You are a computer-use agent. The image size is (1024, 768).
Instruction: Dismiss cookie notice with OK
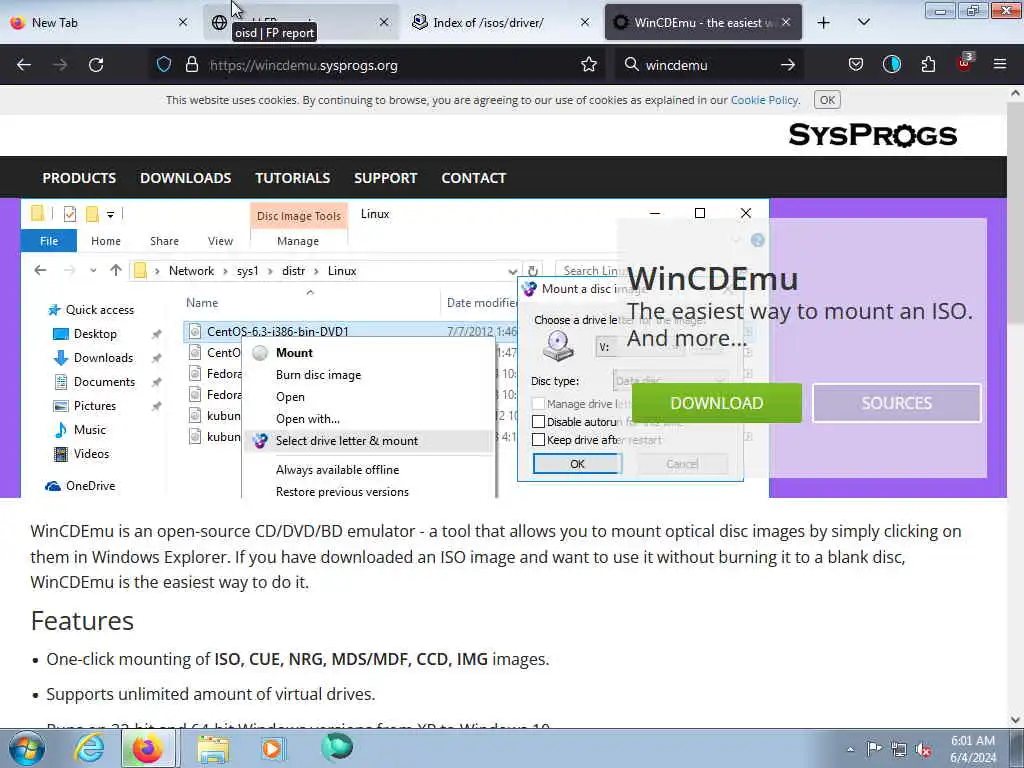pyautogui.click(x=827, y=100)
